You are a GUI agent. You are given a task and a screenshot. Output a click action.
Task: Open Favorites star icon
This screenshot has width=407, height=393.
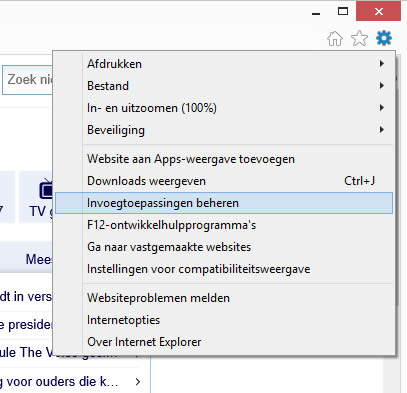click(359, 38)
